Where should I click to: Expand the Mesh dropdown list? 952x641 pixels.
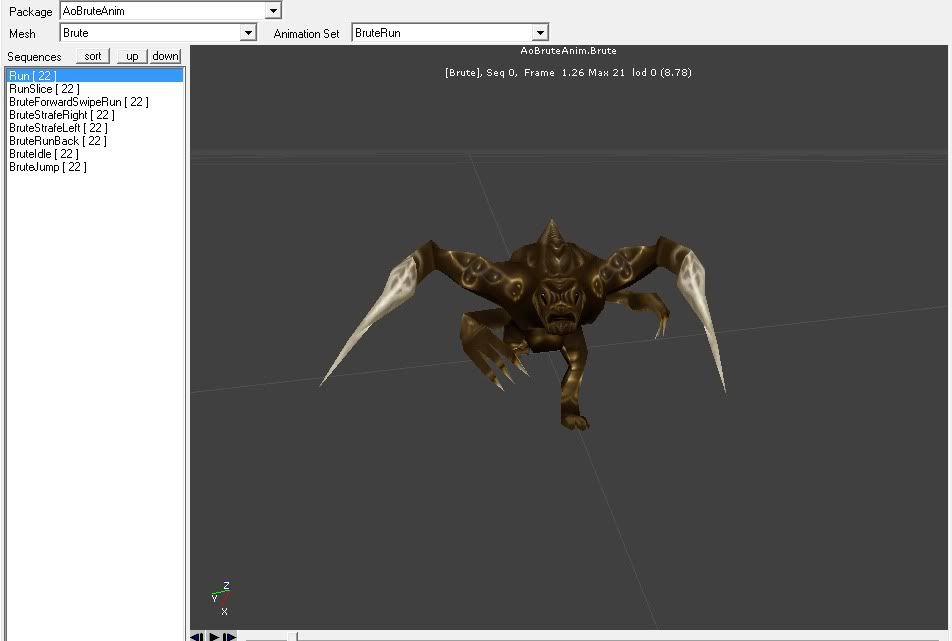pyautogui.click(x=248, y=33)
